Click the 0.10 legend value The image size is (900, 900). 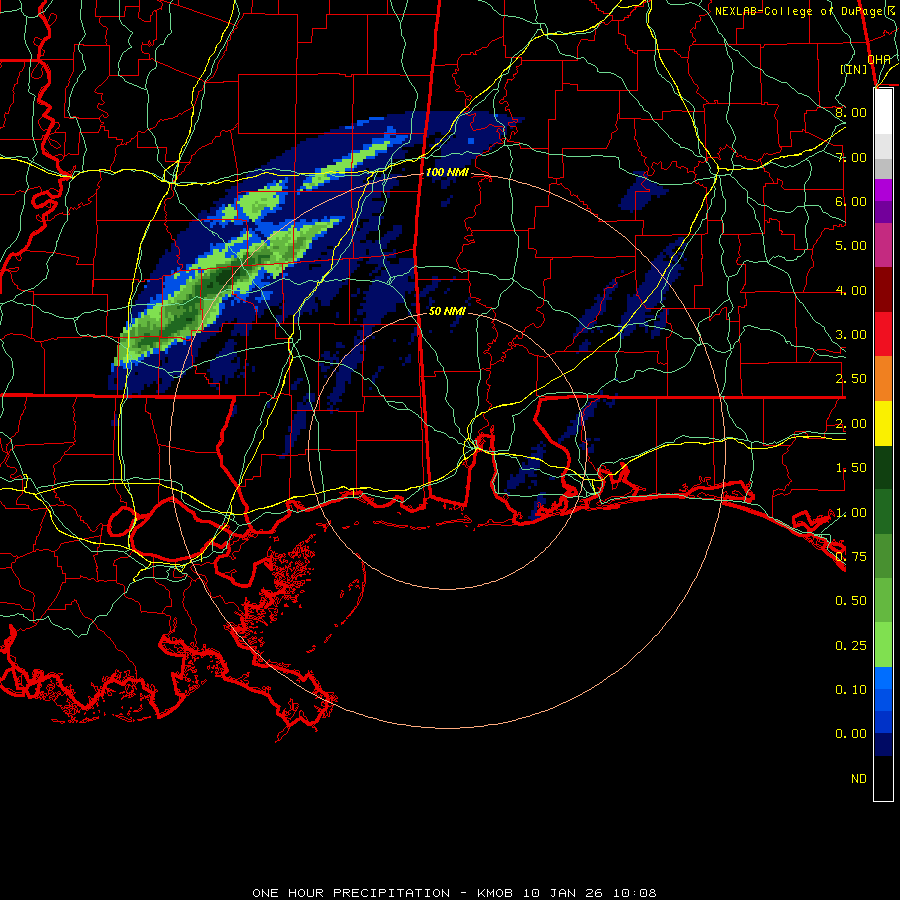tap(851, 690)
